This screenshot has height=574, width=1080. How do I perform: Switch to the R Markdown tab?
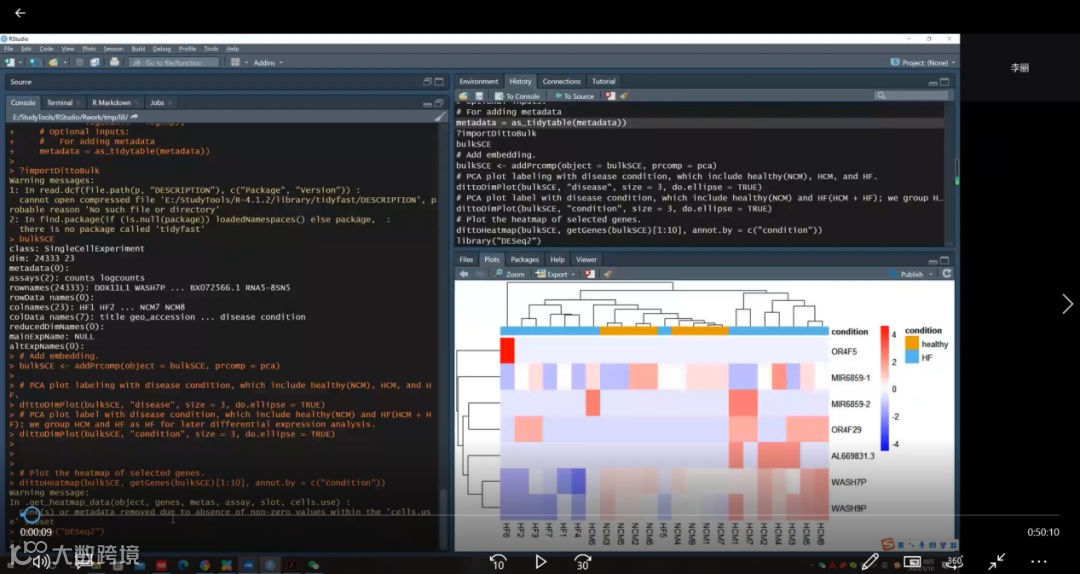click(112, 102)
